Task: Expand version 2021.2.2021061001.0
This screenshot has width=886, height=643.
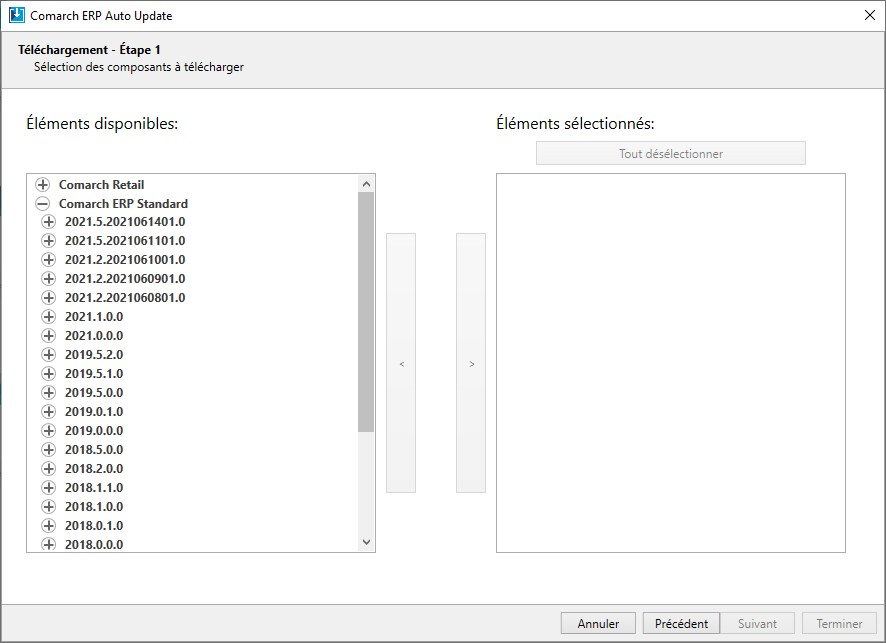Action: (49, 260)
